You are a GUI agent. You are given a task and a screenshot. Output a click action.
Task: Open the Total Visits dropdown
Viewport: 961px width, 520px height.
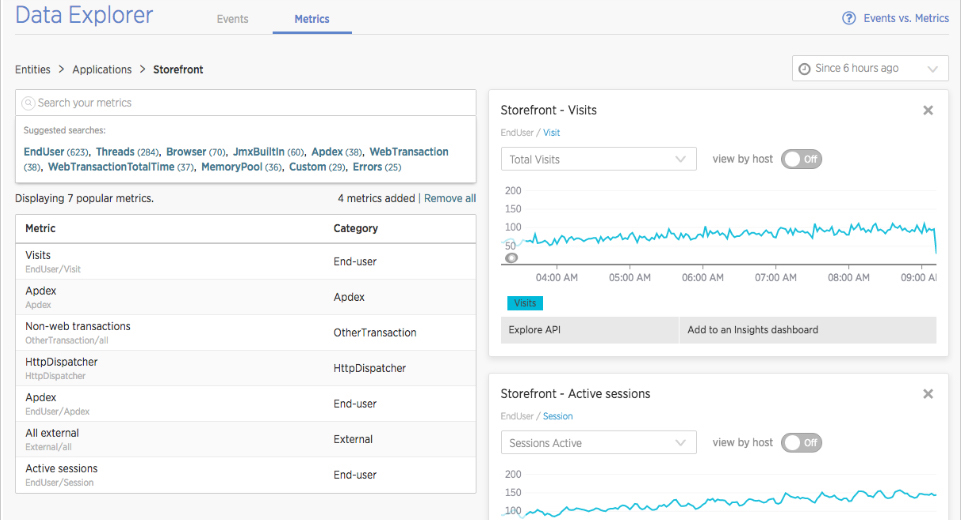pyautogui.click(x=598, y=159)
